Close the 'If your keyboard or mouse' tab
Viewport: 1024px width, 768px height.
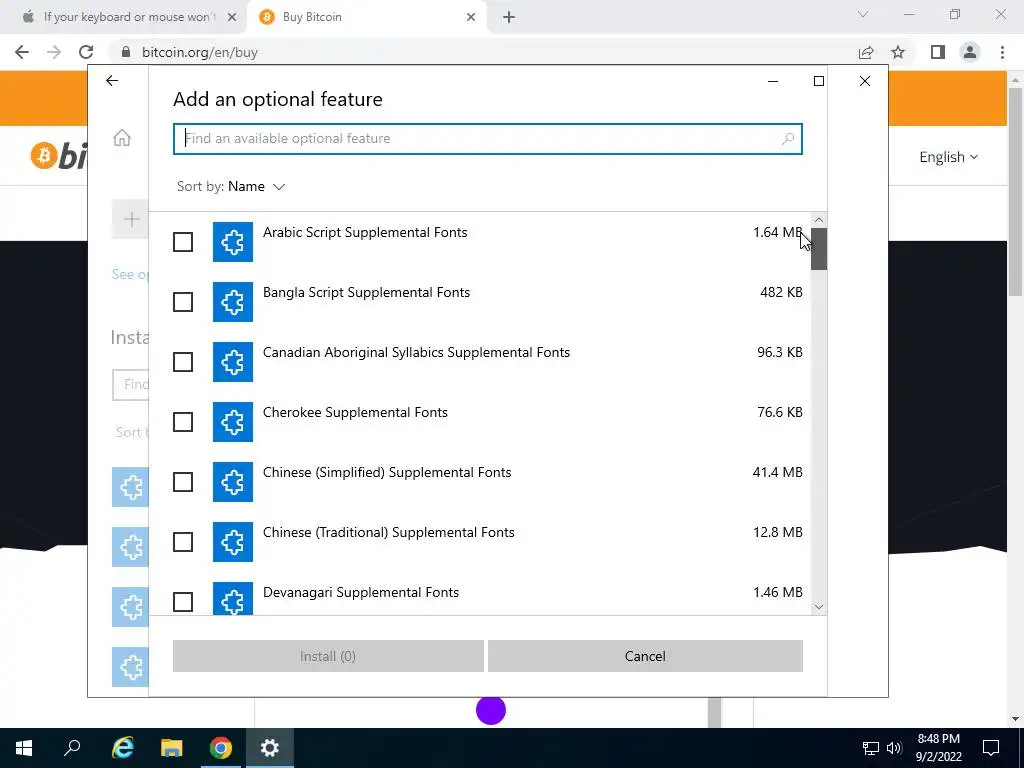click(x=232, y=18)
